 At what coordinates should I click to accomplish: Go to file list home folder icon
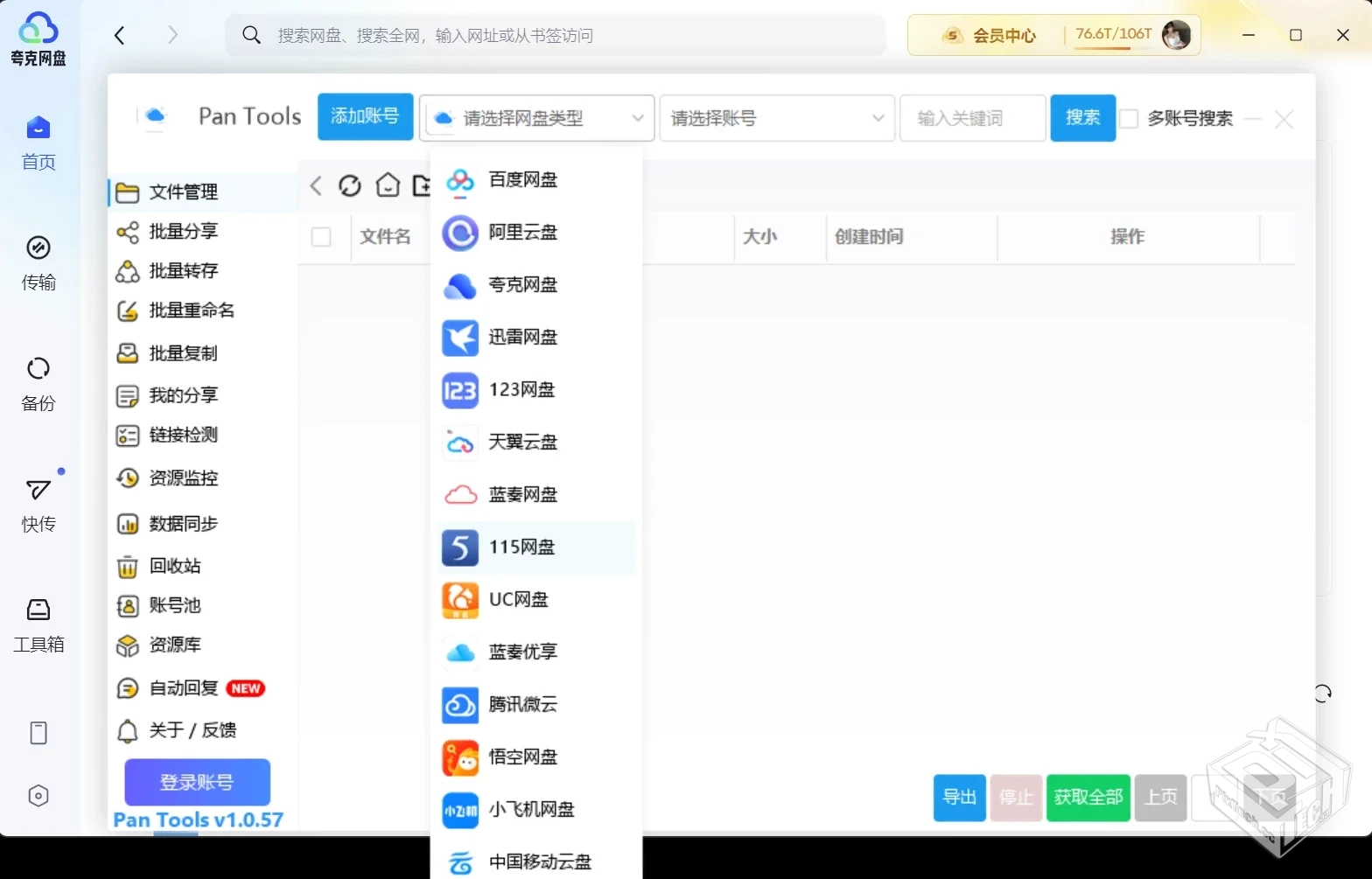pyautogui.click(x=388, y=185)
